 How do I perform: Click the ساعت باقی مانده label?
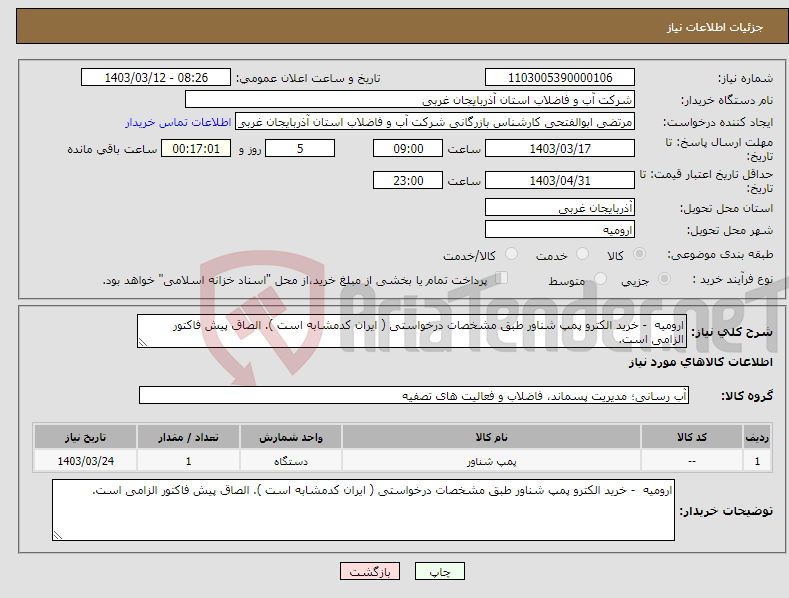tap(112, 150)
